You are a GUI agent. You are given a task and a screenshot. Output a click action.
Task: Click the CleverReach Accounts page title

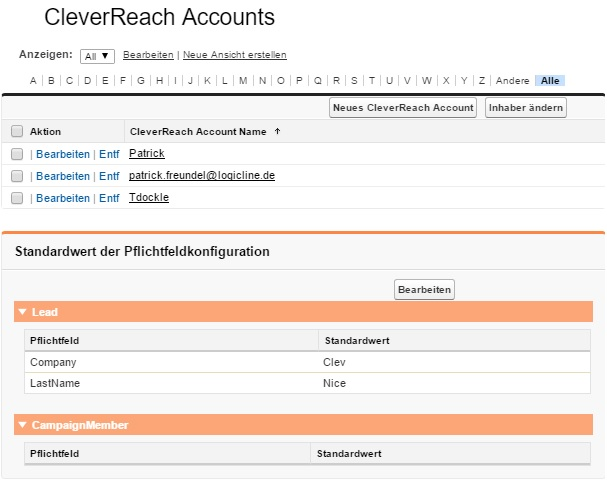(x=159, y=17)
